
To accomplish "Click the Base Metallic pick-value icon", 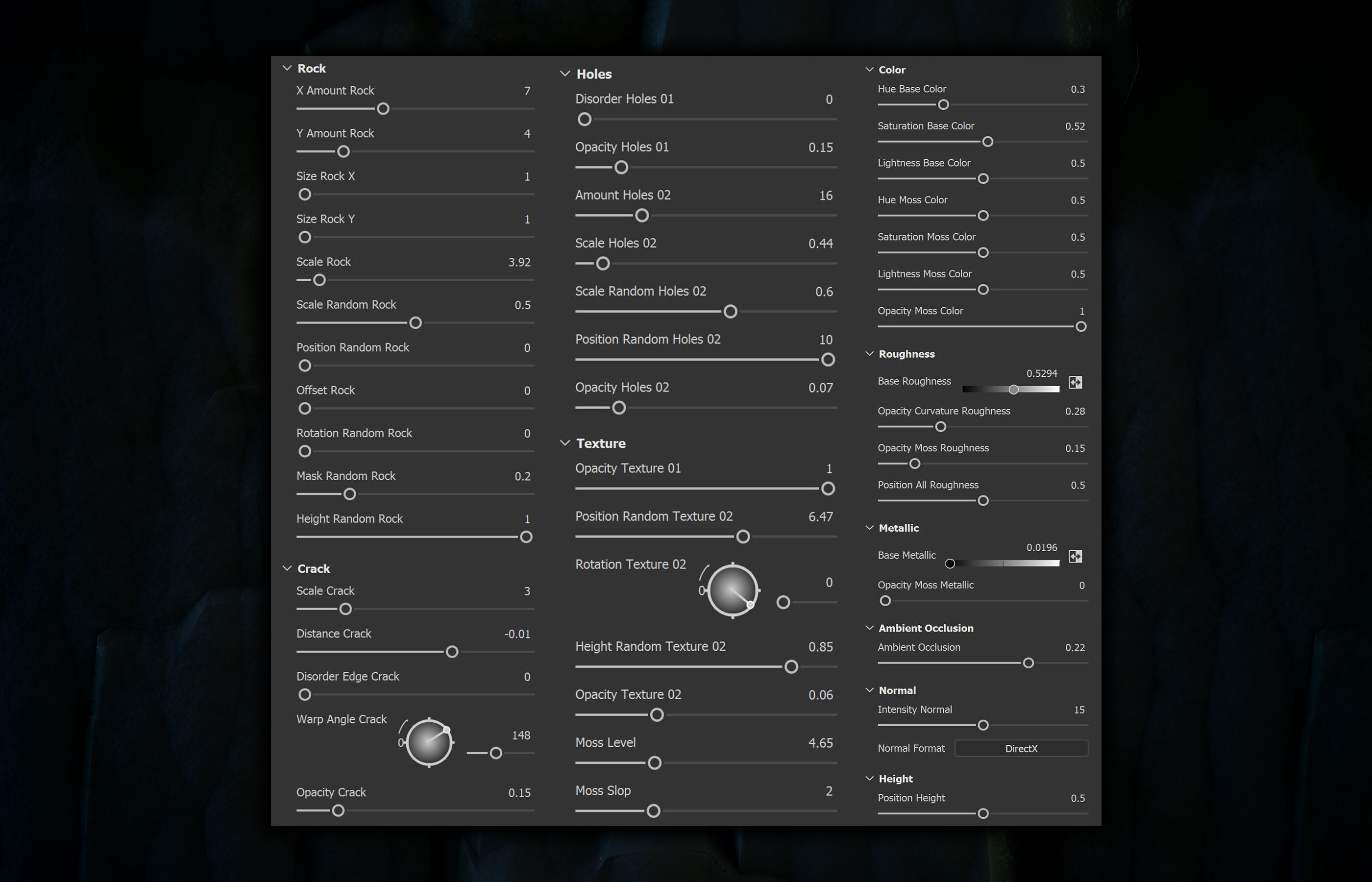I will click(x=1076, y=556).
